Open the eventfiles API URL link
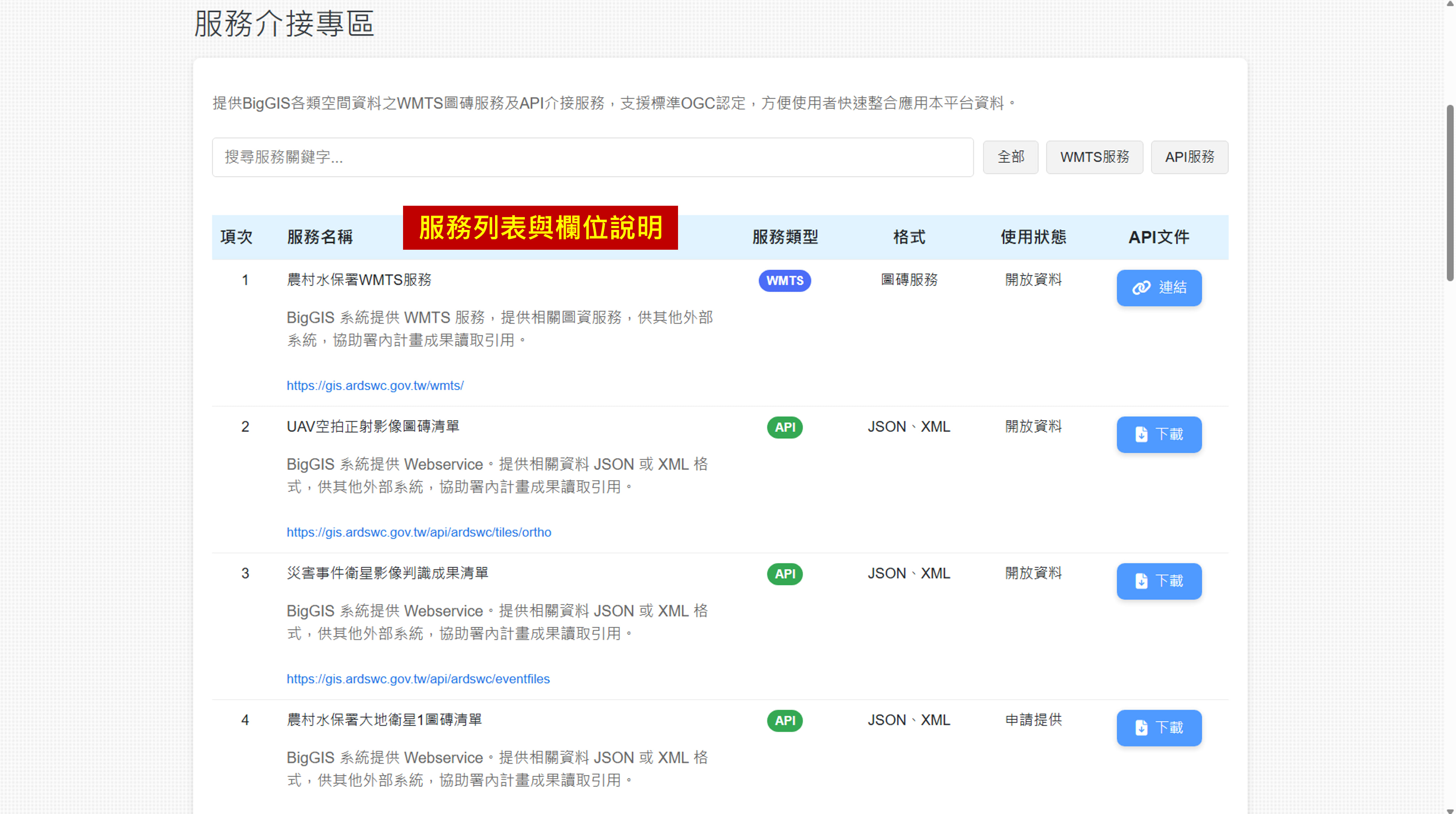This screenshot has width=1456, height=814. [418, 678]
